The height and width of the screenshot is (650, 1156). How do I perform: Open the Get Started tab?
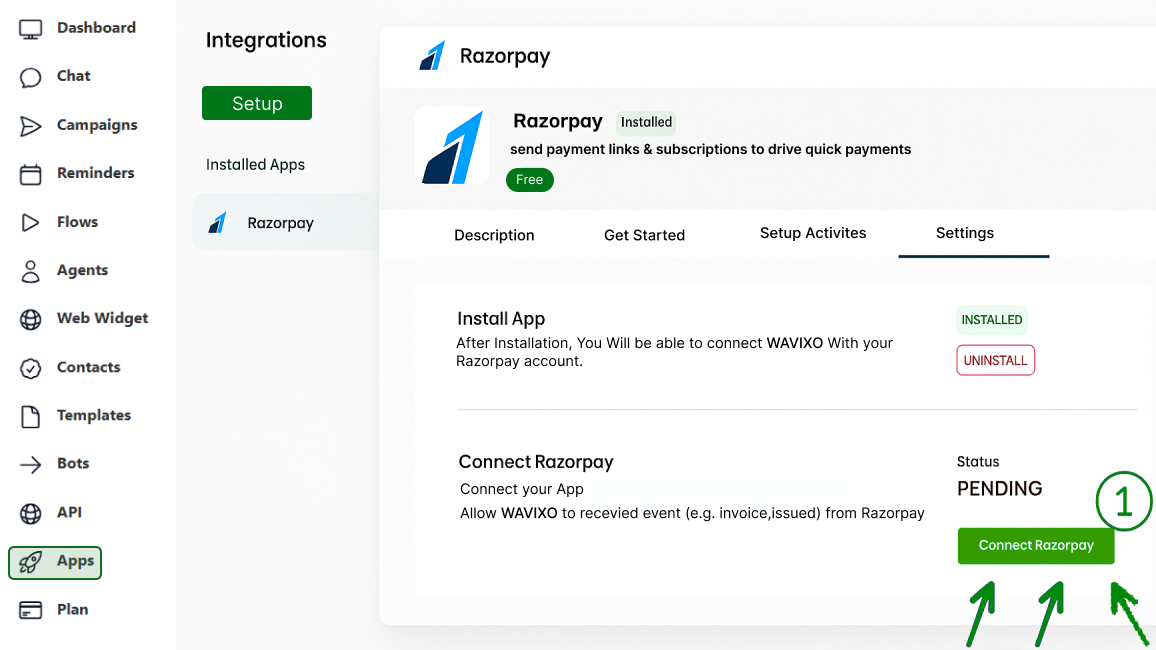[644, 235]
